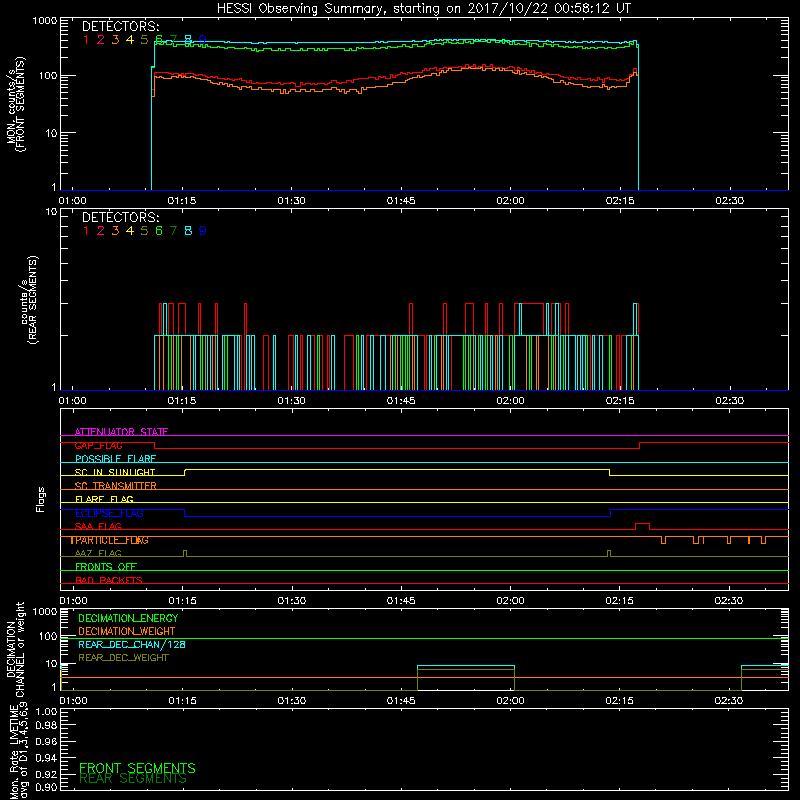Click 01:00 tick under decimation panel
Image resolution: width=800 pixels, height=800 pixels.
73,701
